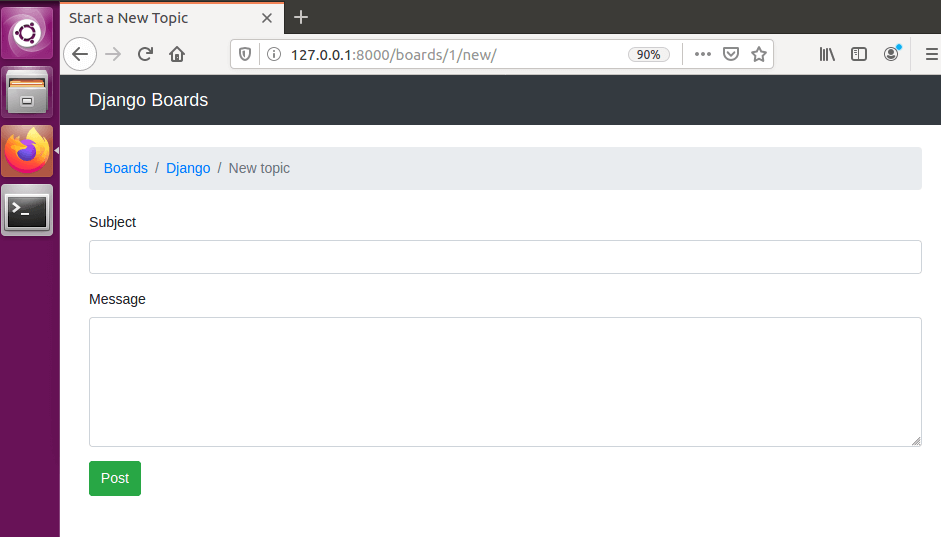Bookmark this page with the star
Viewport: 941px width, 537px height.
759,55
